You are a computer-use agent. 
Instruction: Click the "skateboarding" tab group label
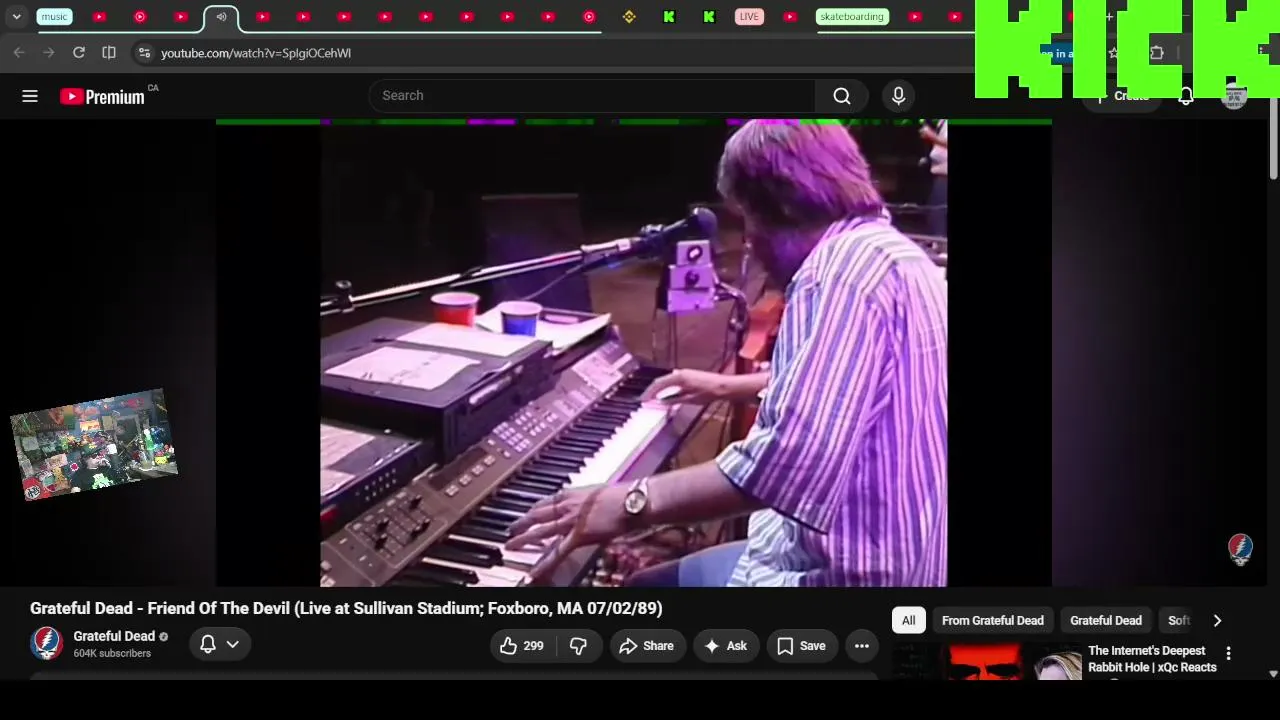(851, 17)
